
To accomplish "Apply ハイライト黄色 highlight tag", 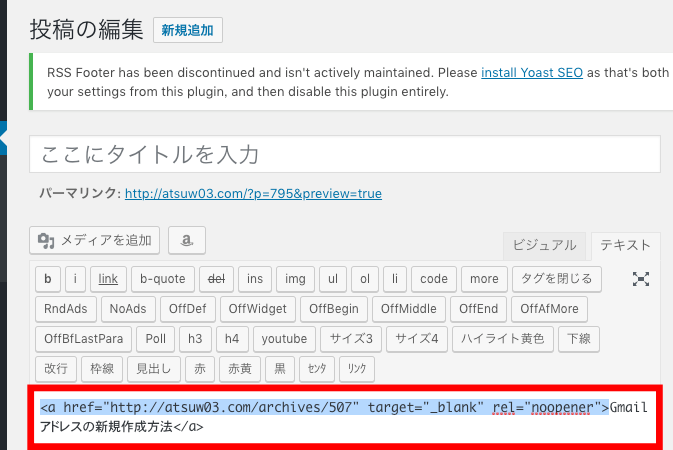I will pyautogui.click(x=503, y=339).
